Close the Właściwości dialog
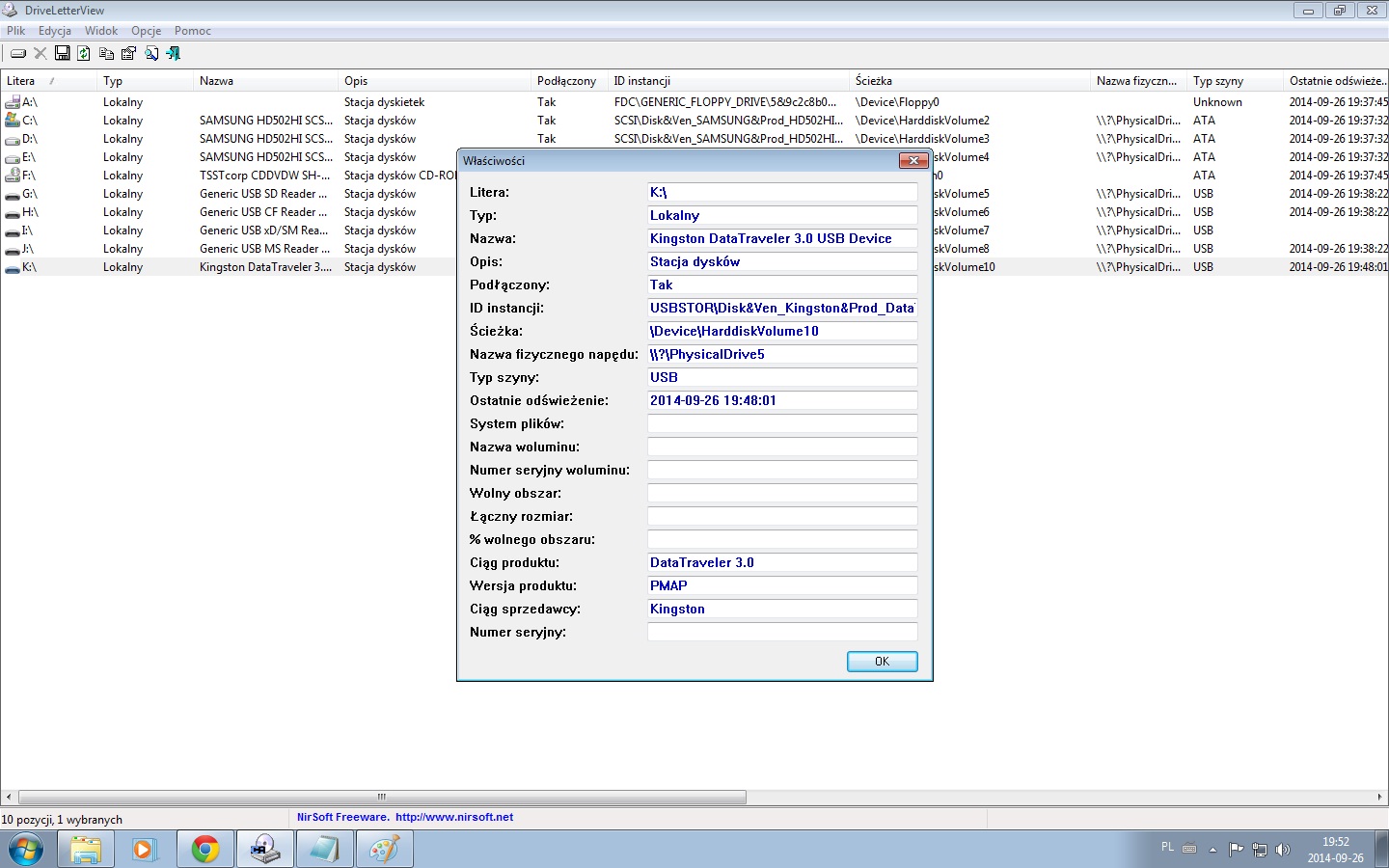This screenshot has height=868, width=1389. coord(912,160)
